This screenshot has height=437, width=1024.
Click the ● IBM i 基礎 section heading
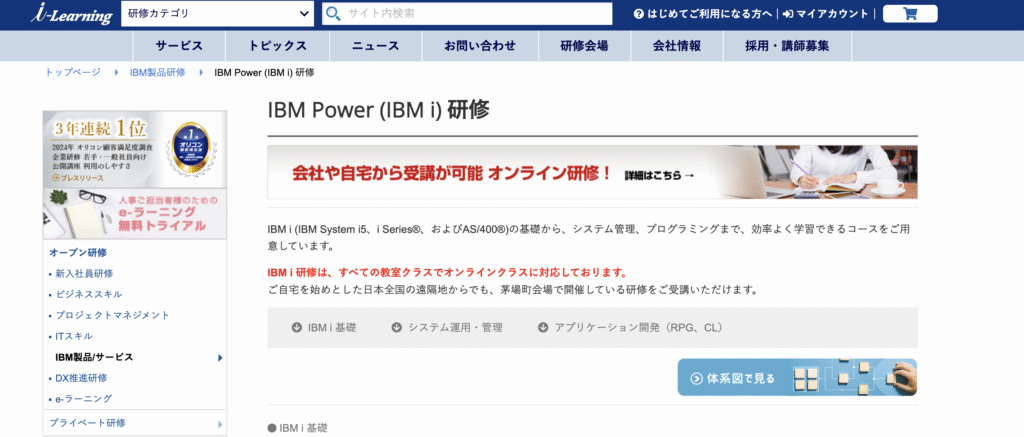[298, 428]
